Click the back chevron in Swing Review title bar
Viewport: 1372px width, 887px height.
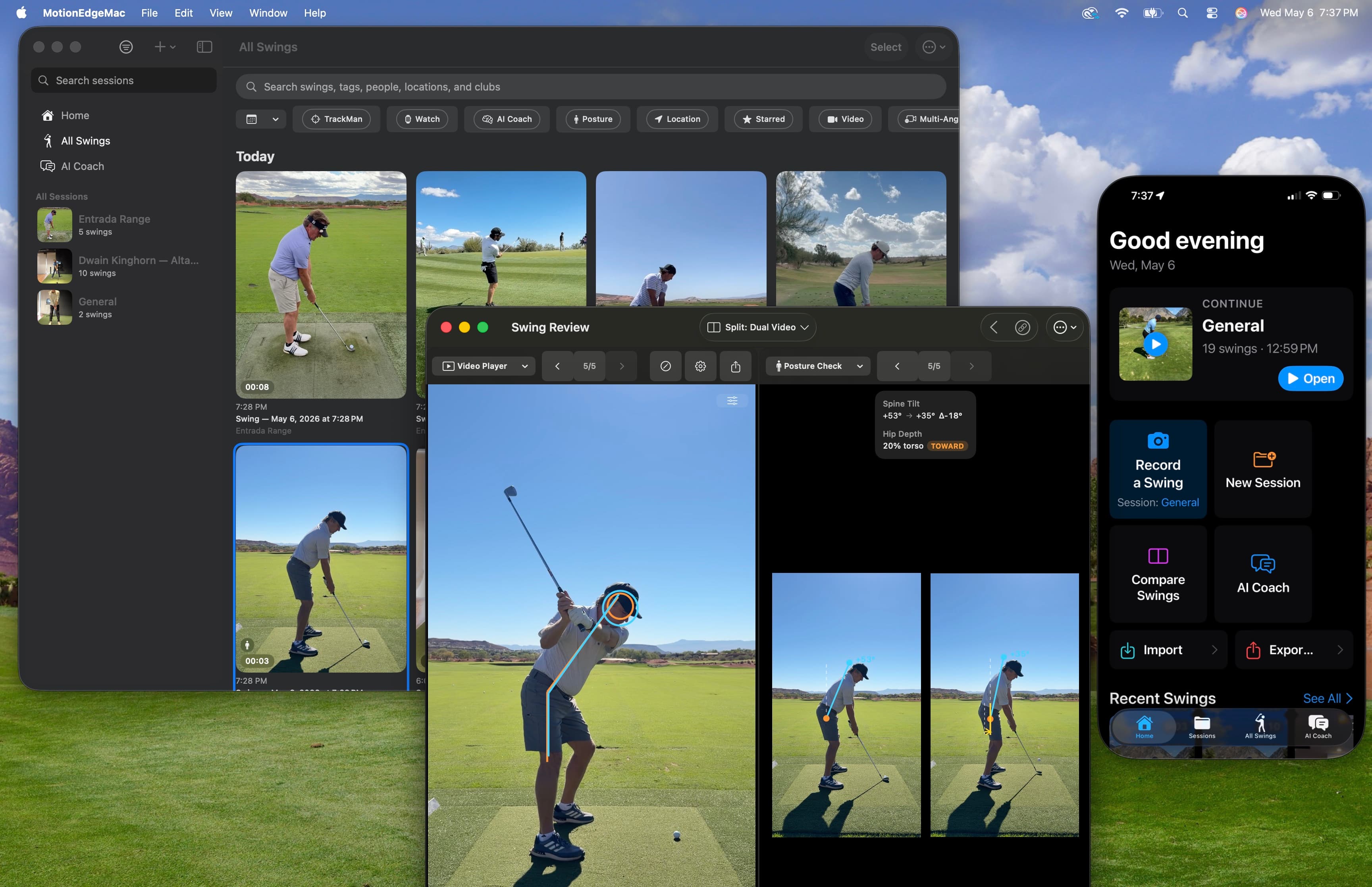(994, 327)
